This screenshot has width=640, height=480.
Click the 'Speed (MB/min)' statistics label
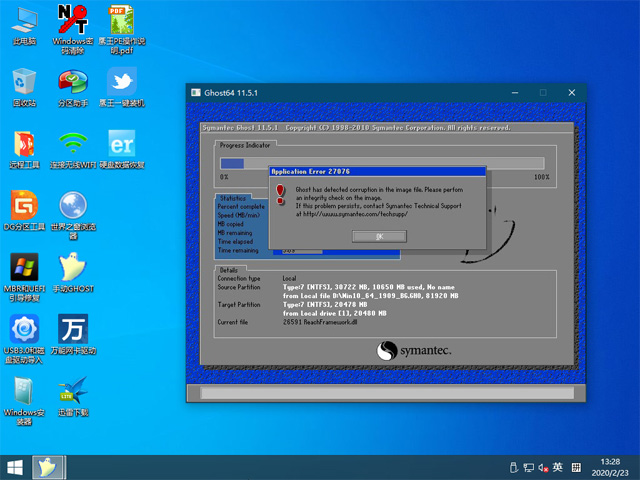click(x=238, y=215)
